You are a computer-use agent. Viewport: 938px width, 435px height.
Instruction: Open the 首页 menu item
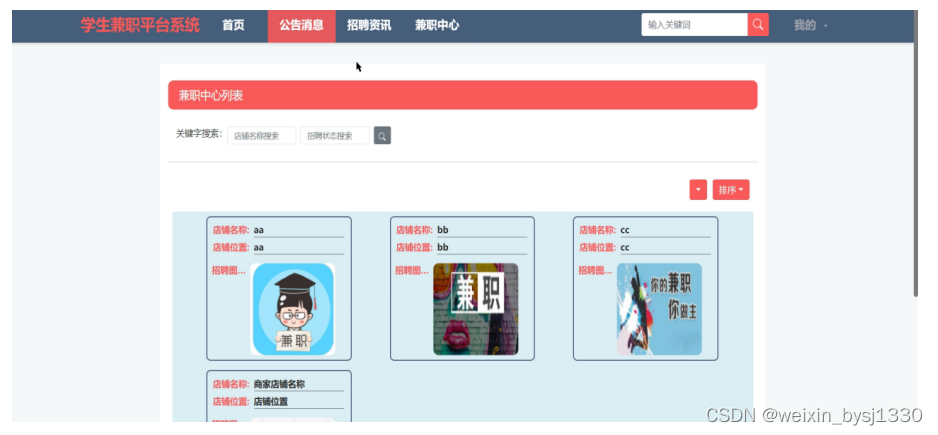click(233, 25)
